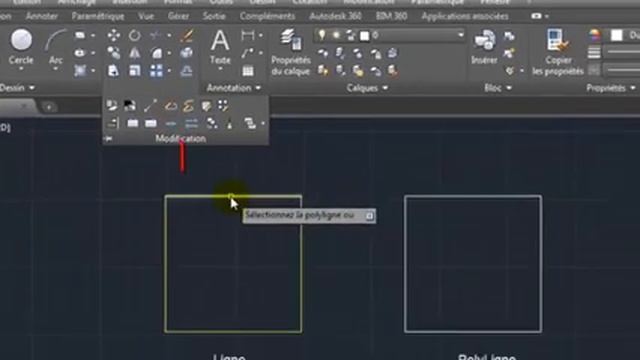Click the prompt options icon on tooltip

click(x=369, y=216)
